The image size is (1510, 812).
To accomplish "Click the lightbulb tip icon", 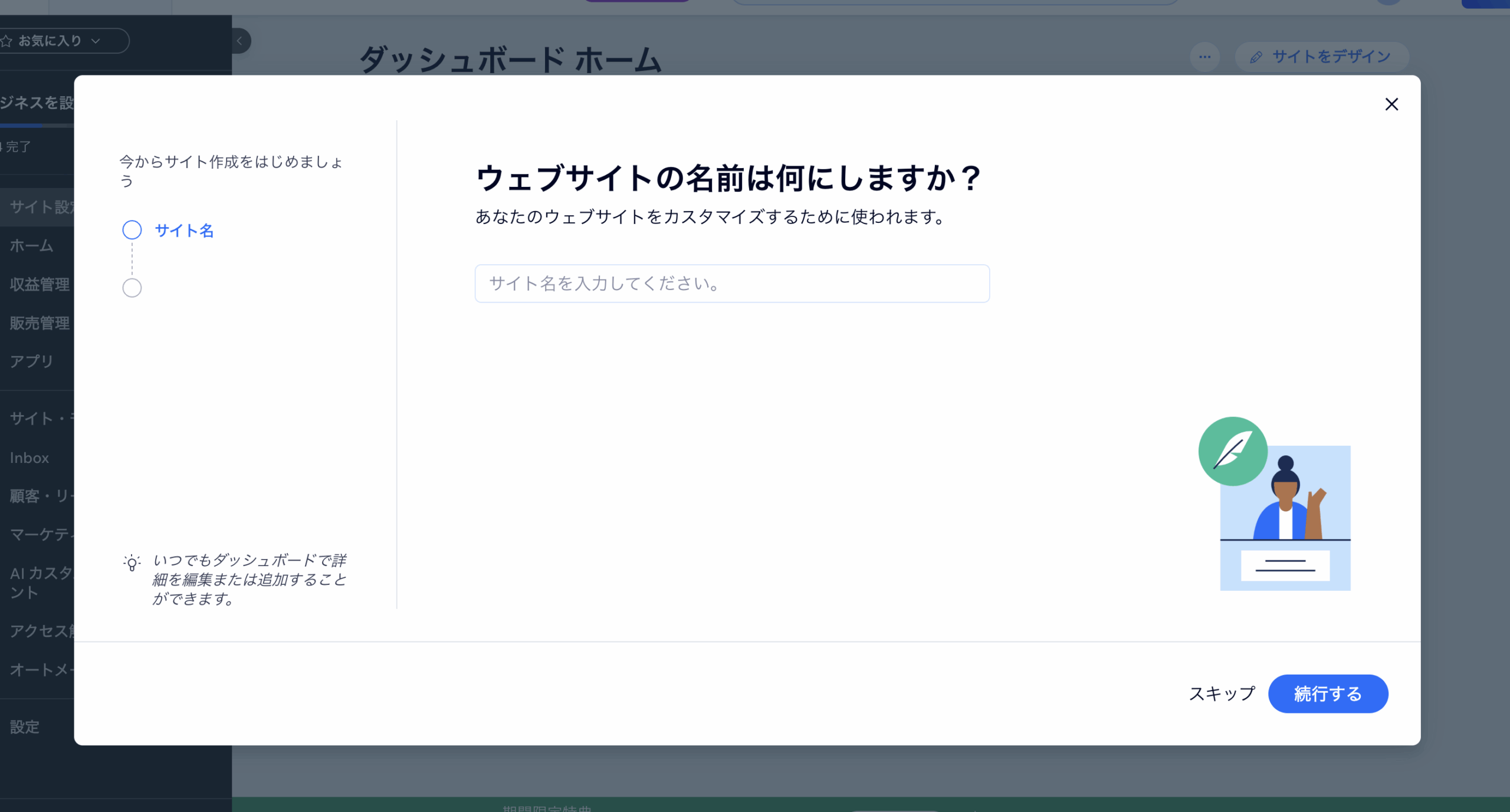I will pos(132,563).
